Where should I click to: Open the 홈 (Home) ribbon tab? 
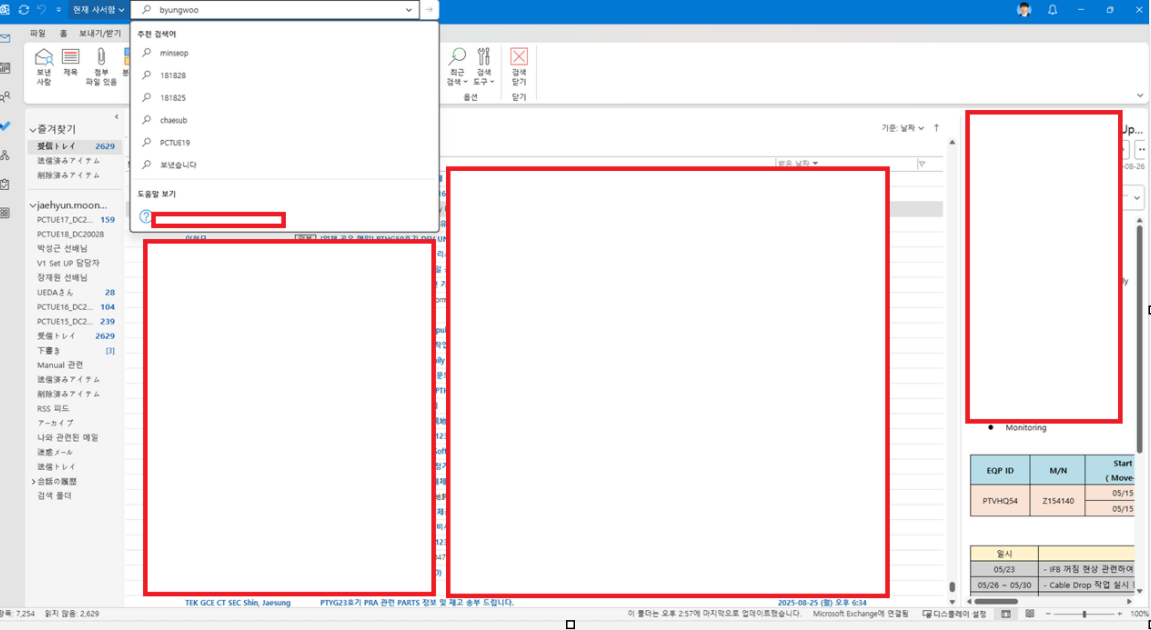tap(64, 33)
